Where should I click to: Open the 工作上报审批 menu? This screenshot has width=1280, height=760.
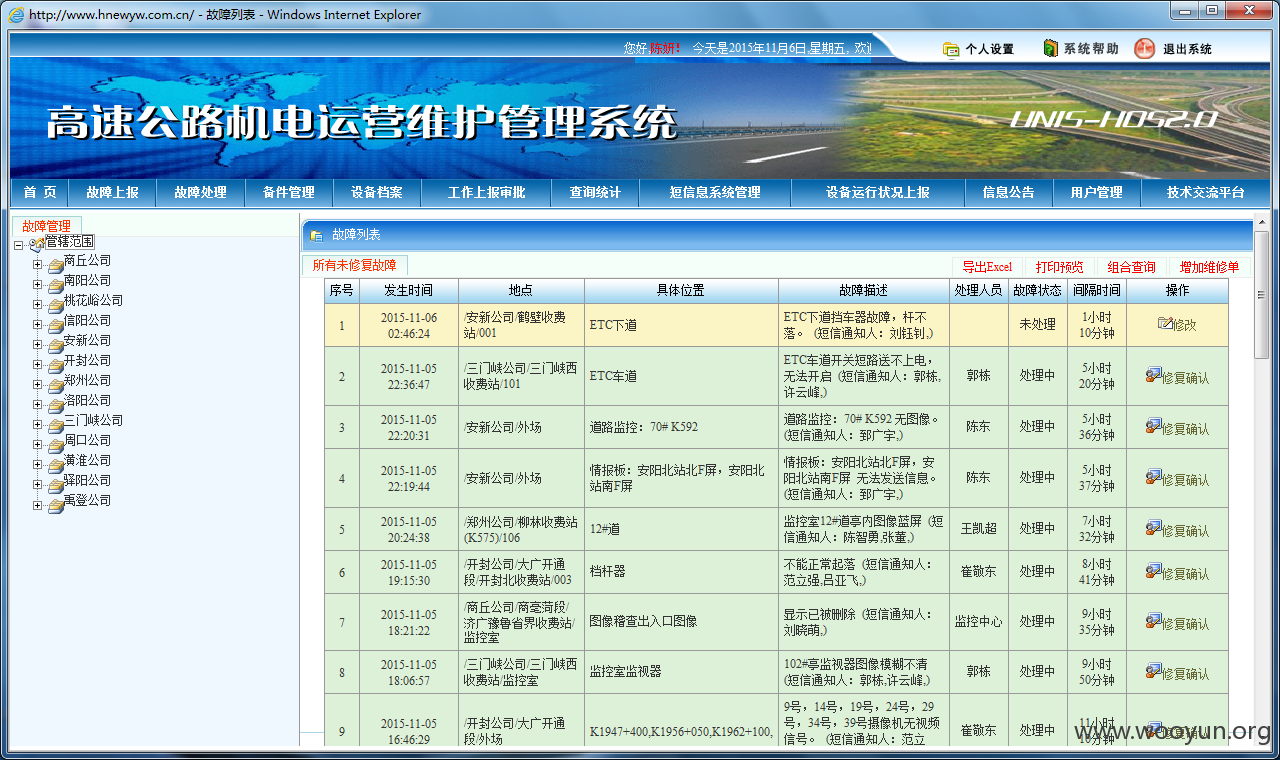(486, 192)
